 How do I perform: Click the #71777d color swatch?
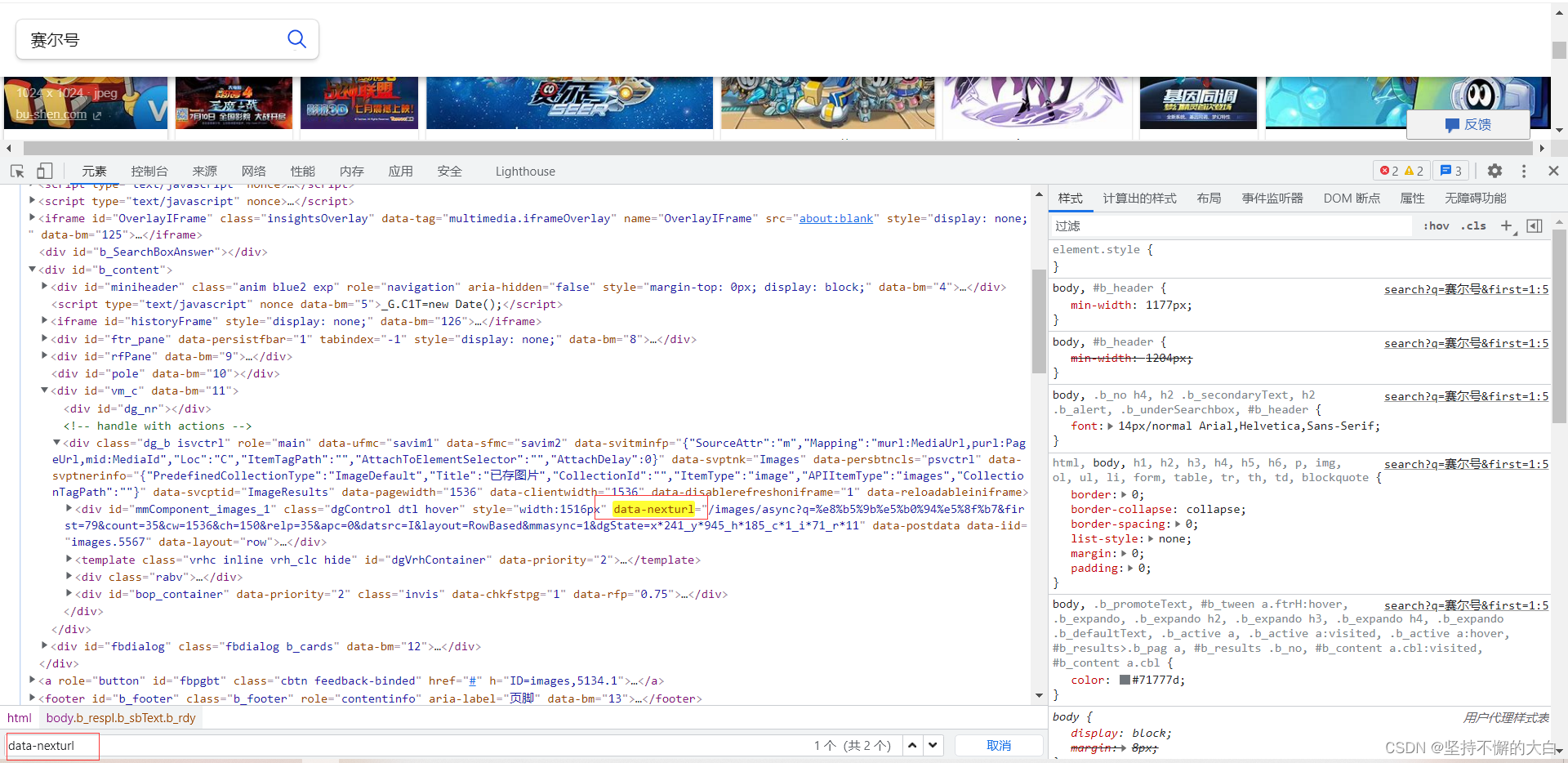(1125, 680)
